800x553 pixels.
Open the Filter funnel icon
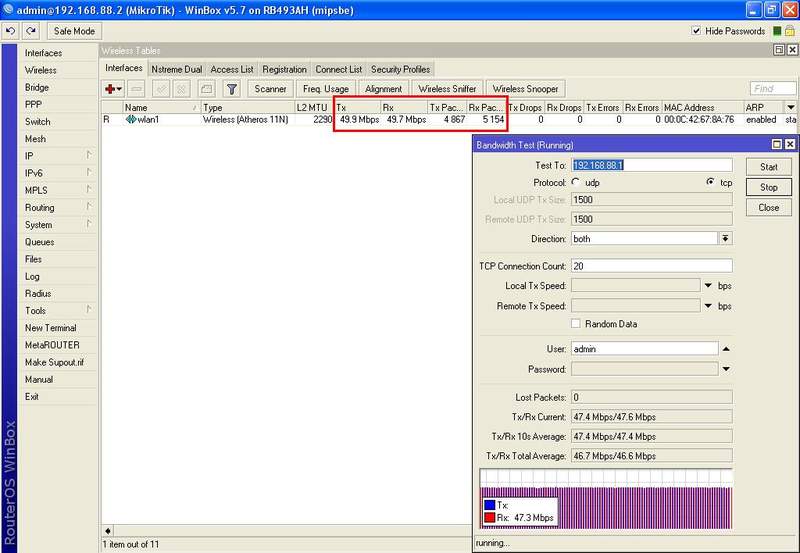pyautogui.click(x=232, y=89)
